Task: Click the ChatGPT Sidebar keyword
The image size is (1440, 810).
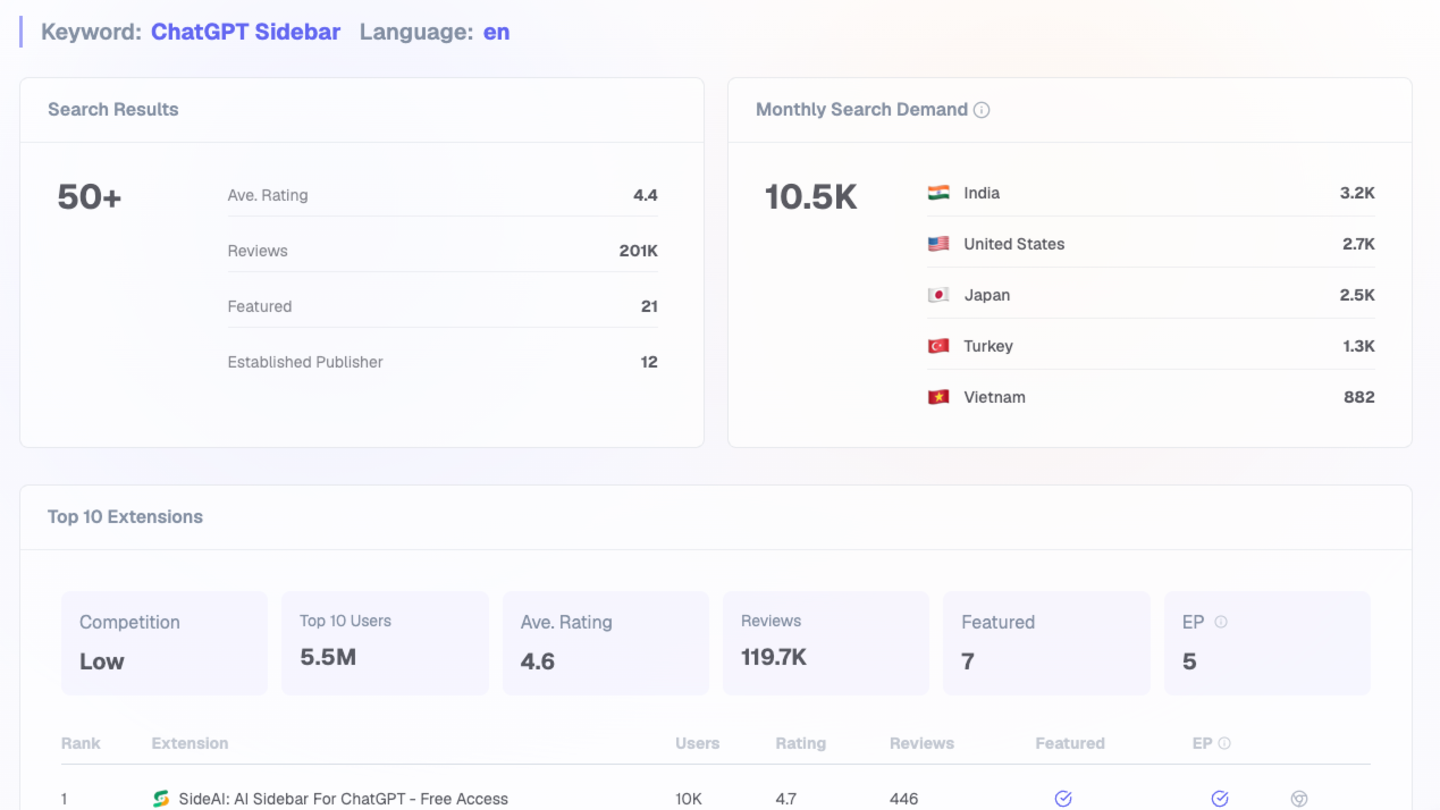Action: 246,32
